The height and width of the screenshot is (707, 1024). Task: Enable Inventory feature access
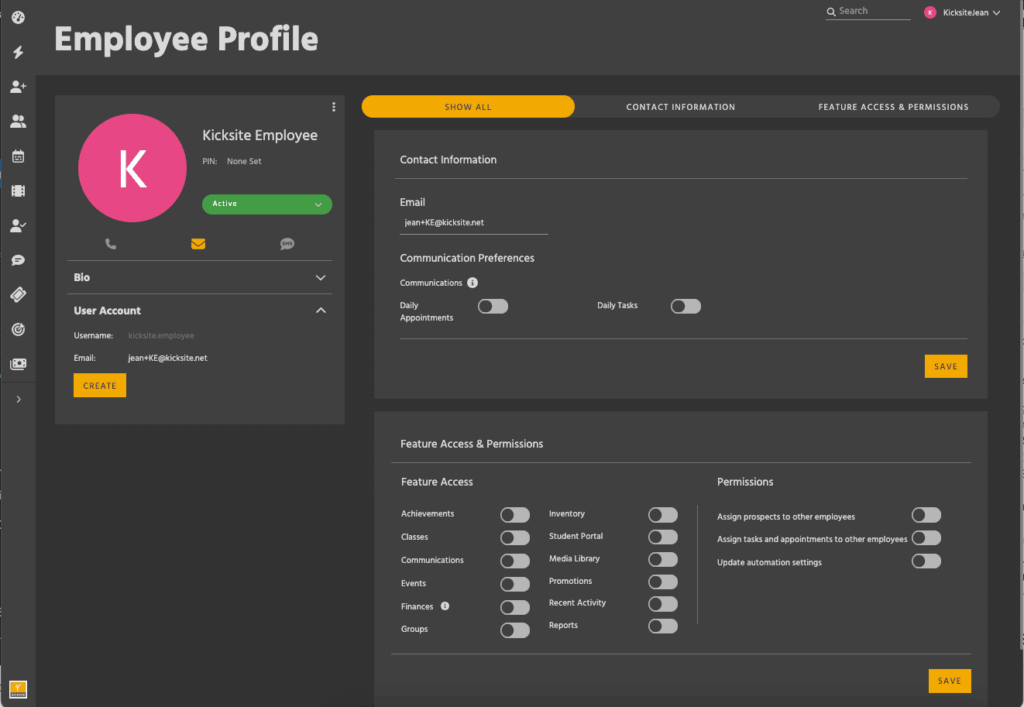click(663, 514)
